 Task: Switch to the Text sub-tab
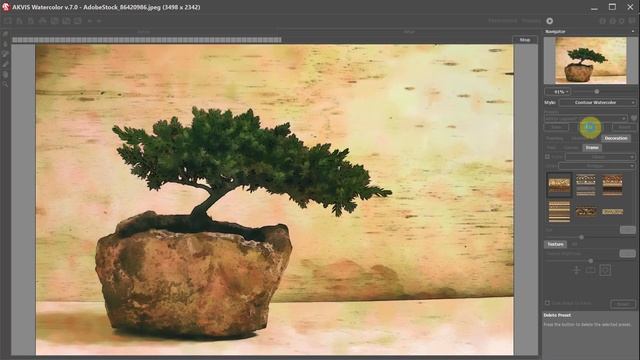point(551,147)
